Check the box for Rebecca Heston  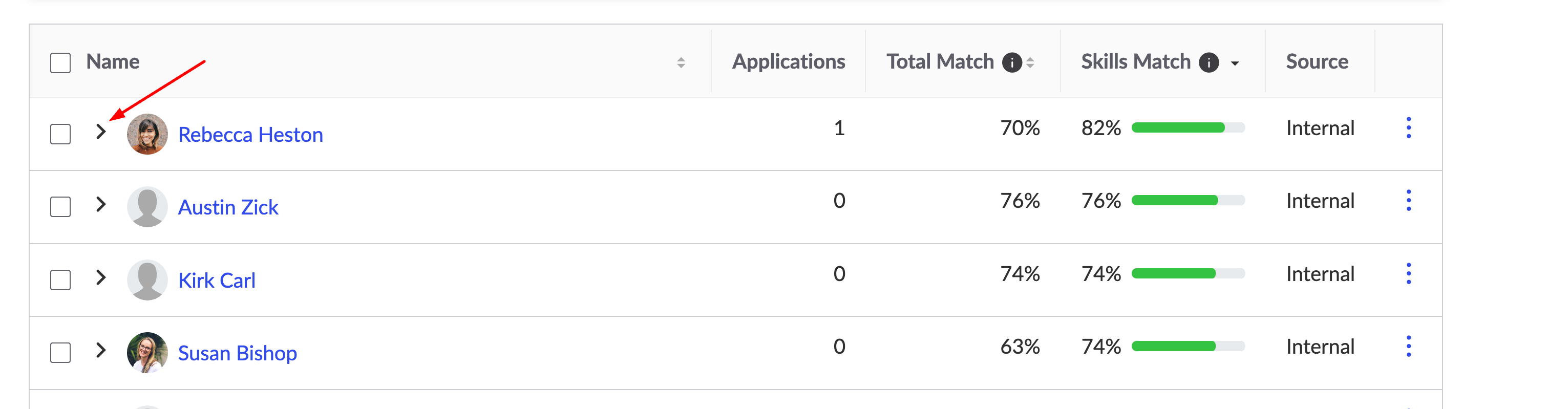click(60, 134)
